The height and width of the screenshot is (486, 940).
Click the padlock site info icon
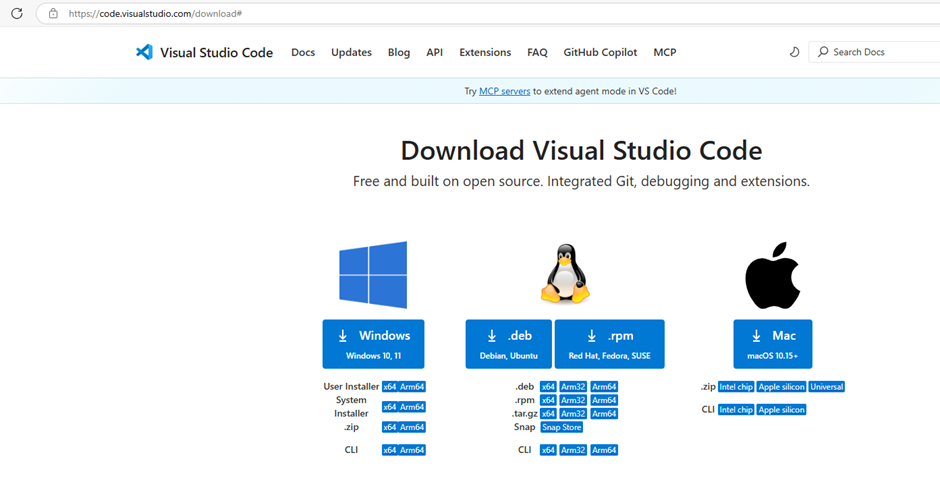(x=53, y=13)
